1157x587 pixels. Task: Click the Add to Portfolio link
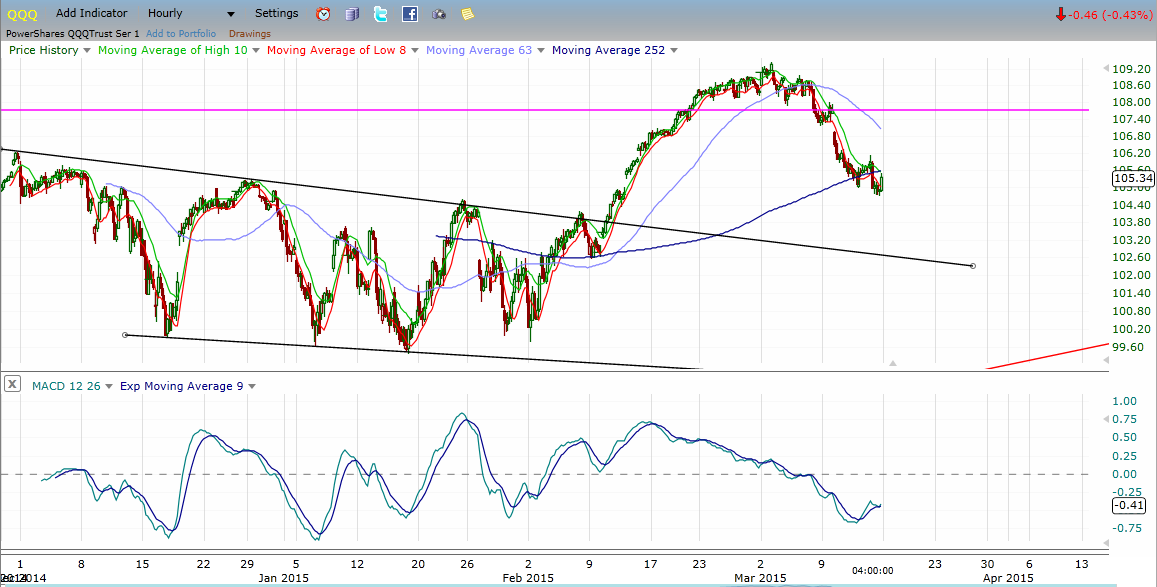point(181,34)
